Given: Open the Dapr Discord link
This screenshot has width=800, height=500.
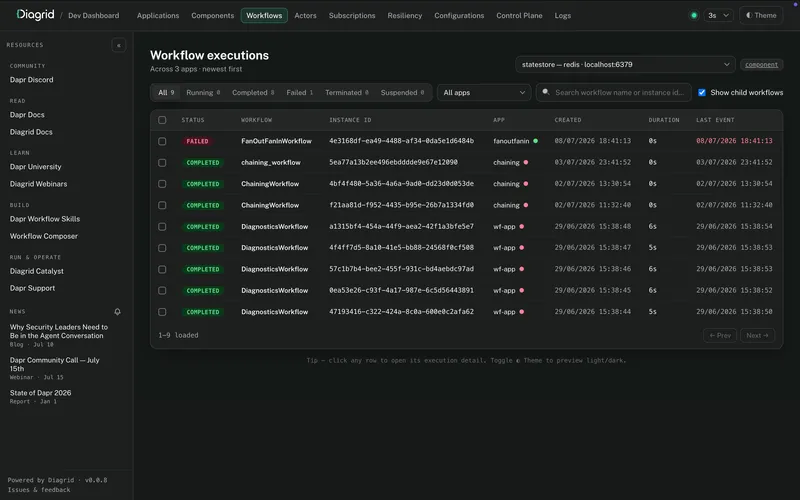Looking at the screenshot, I should click(x=31, y=80).
